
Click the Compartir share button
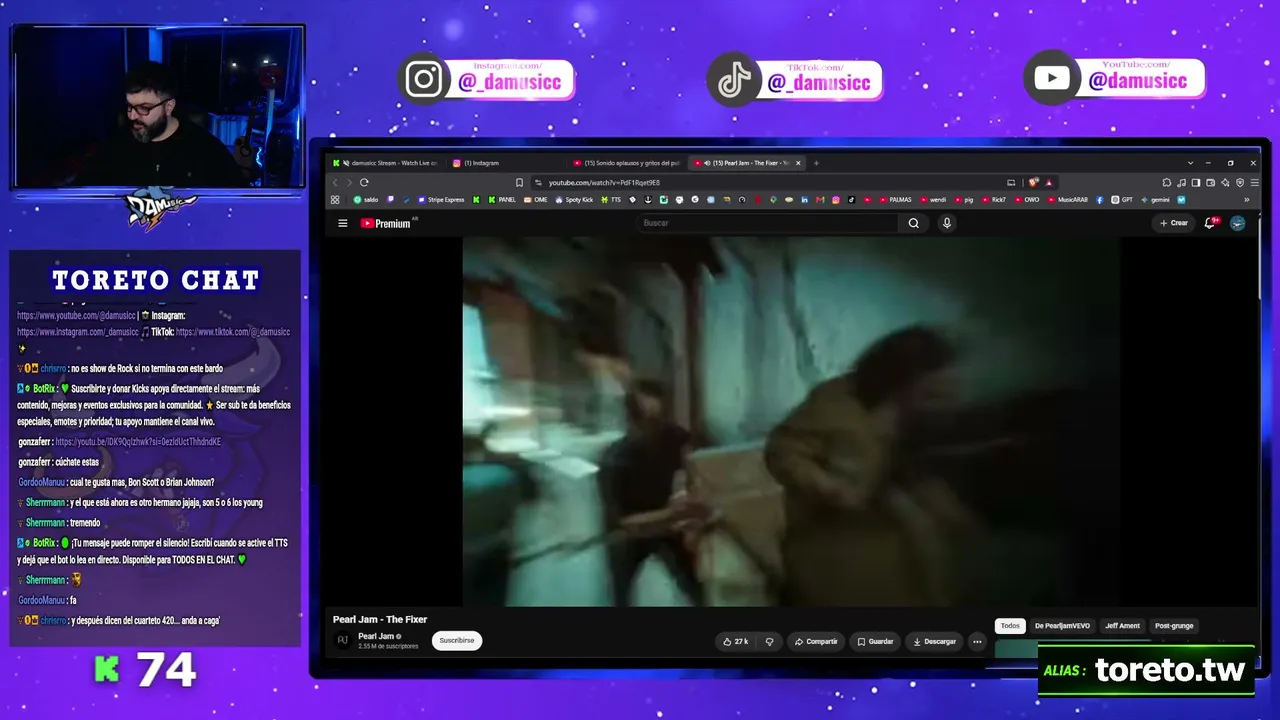[816, 641]
